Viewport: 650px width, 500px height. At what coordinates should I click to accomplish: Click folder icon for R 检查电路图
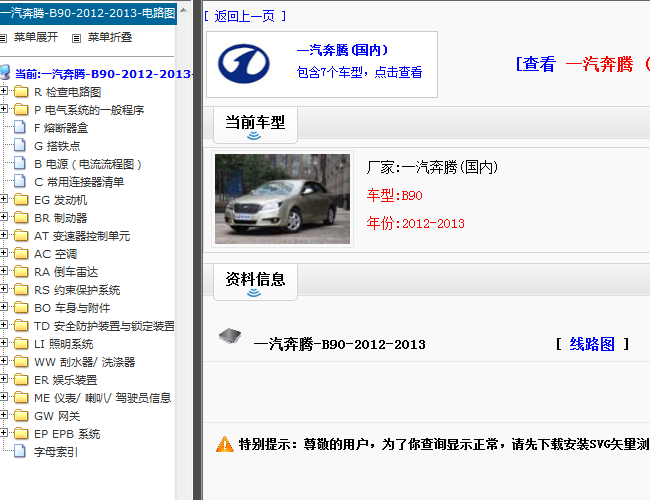21,91
